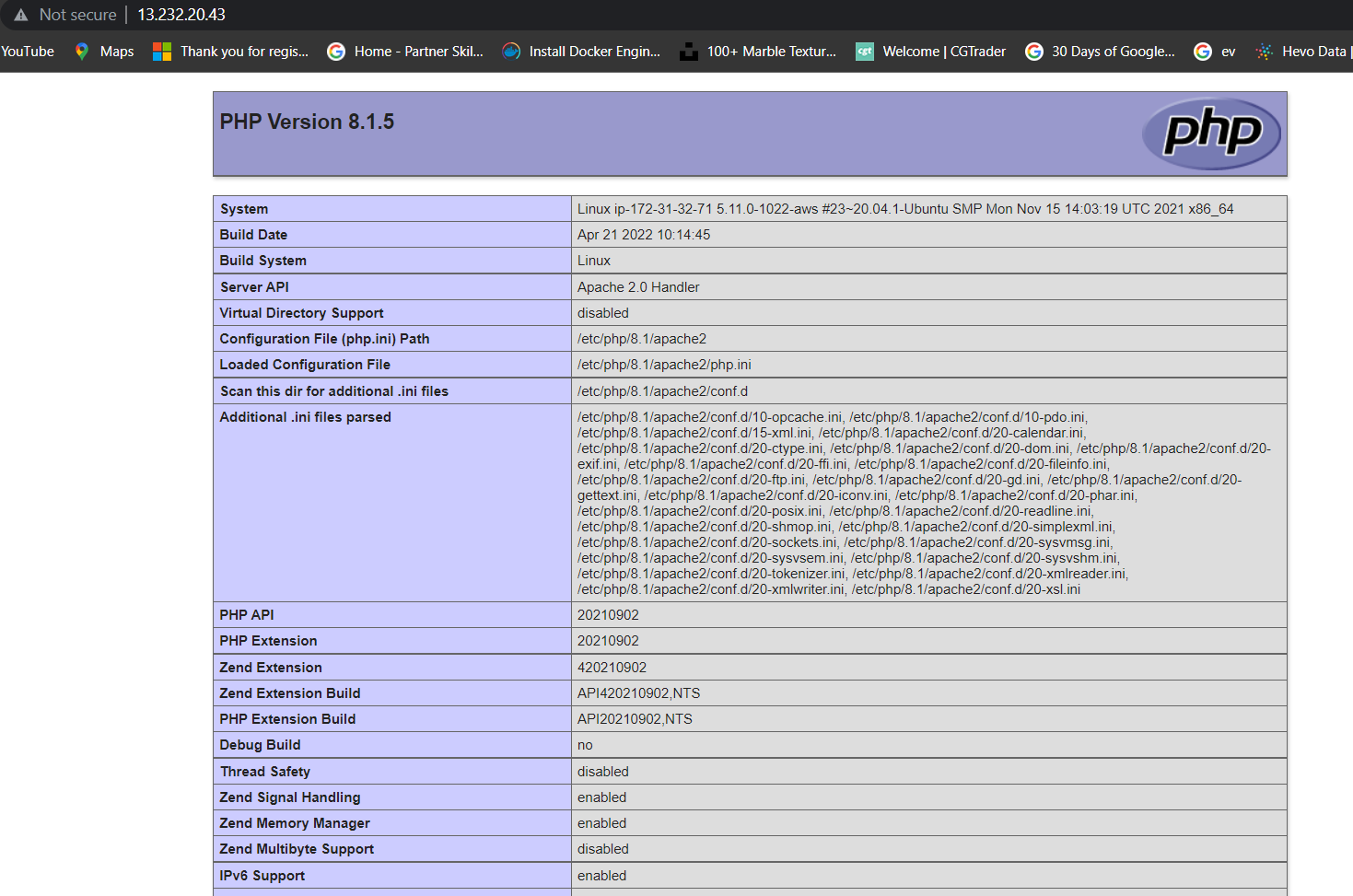This screenshot has height=896, width=1353.
Task: Click the Hevo Data colorful favicon
Action: pos(1263,51)
